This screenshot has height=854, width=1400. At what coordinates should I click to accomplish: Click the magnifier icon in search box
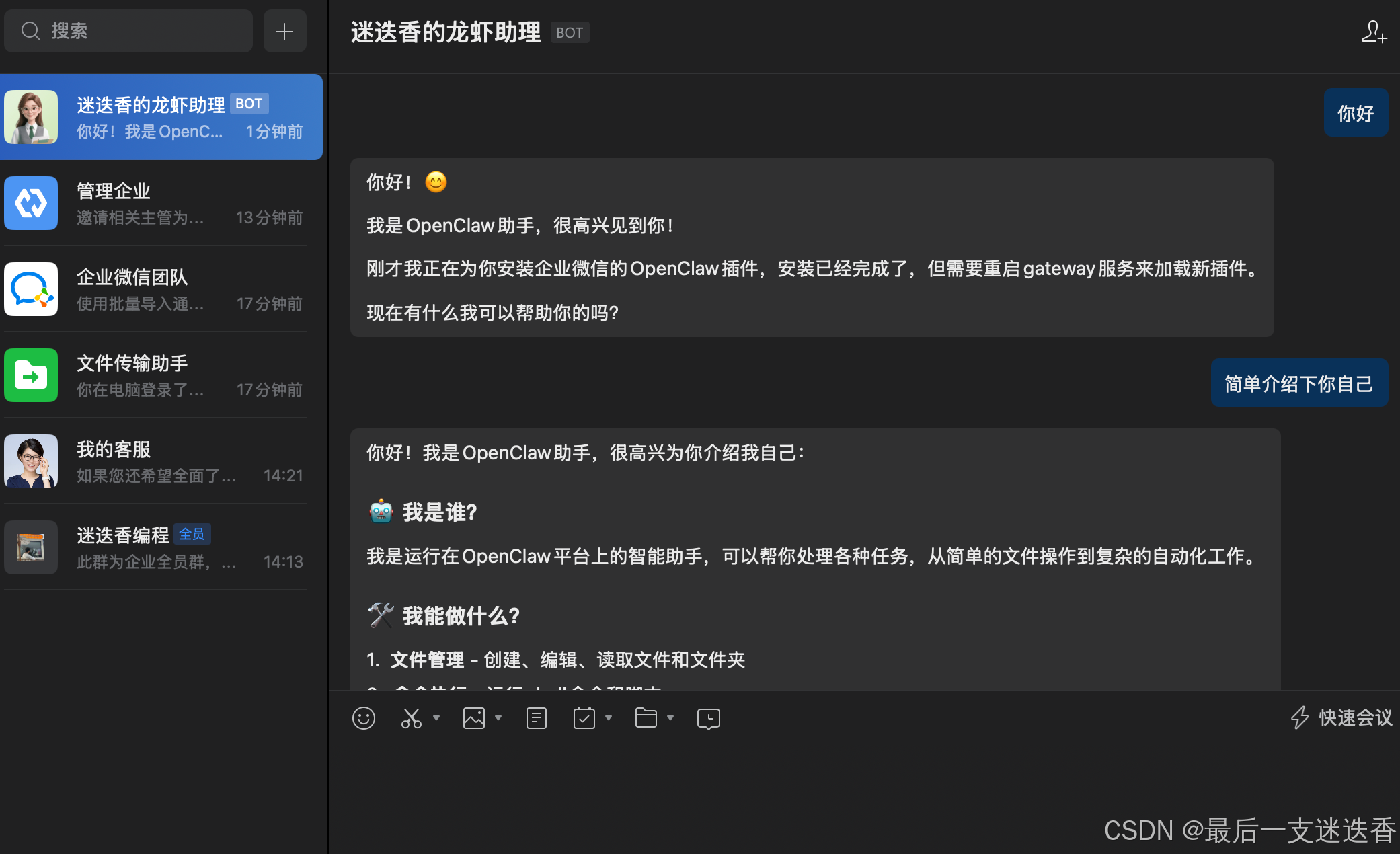pyautogui.click(x=30, y=30)
